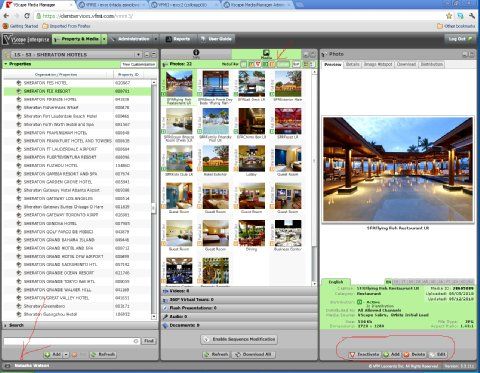The width and height of the screenshot is (480, 373).
Task: Click the Sheraton Guangzhou Hotel property icon
Action: [x=19, y=314]
